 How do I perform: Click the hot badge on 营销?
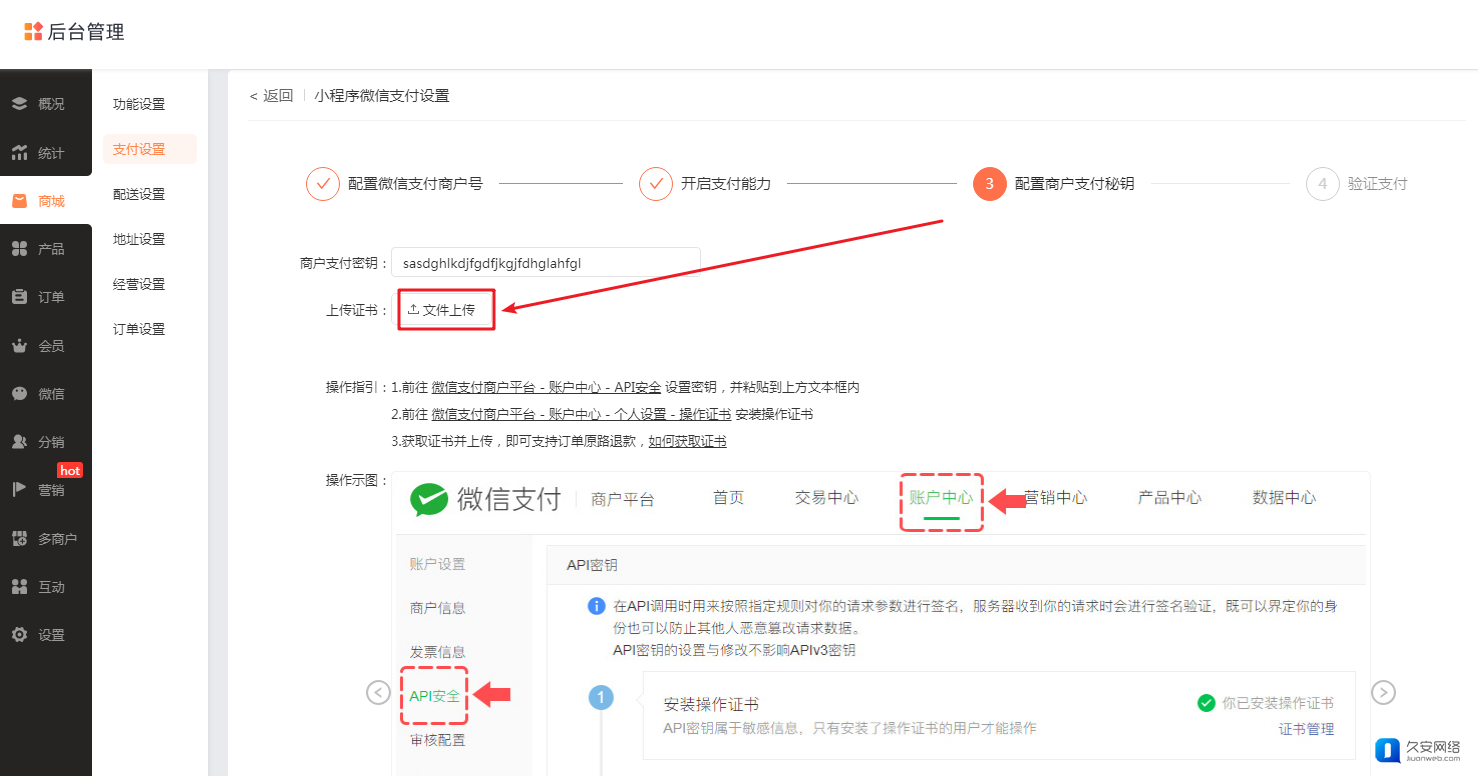(70, 470)
